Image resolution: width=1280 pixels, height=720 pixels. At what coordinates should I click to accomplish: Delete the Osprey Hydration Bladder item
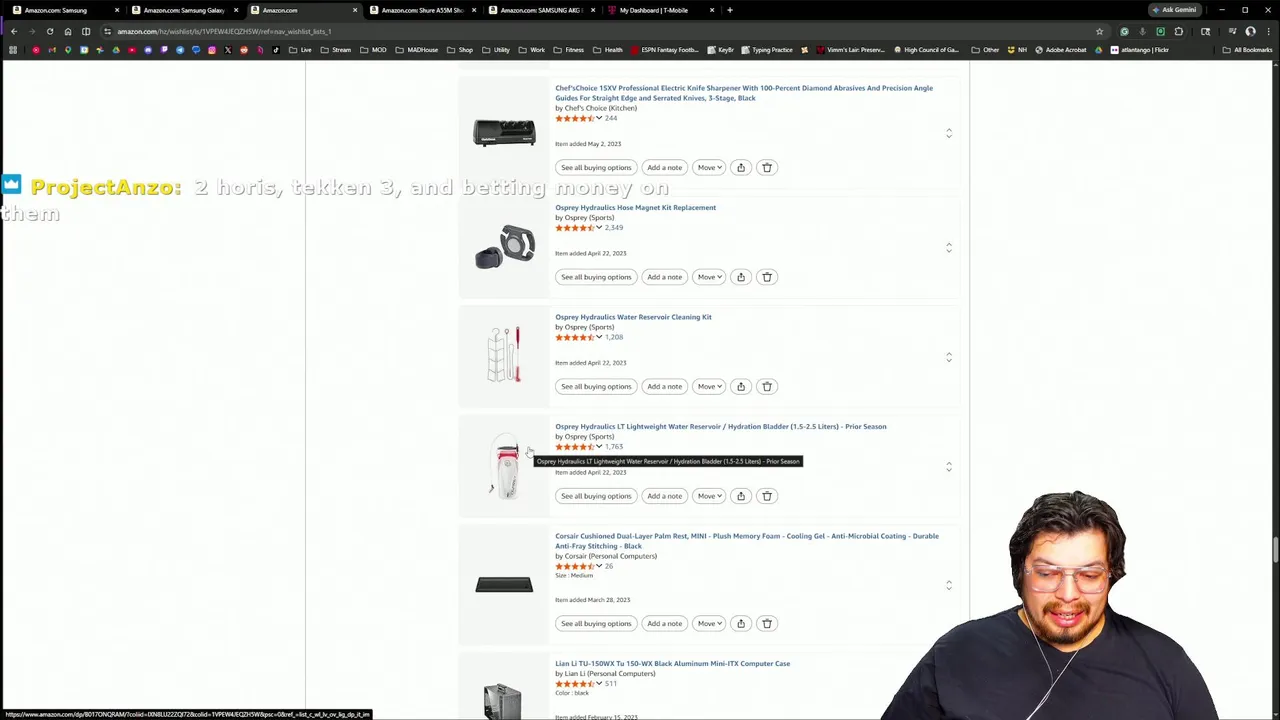pos(767,496)
